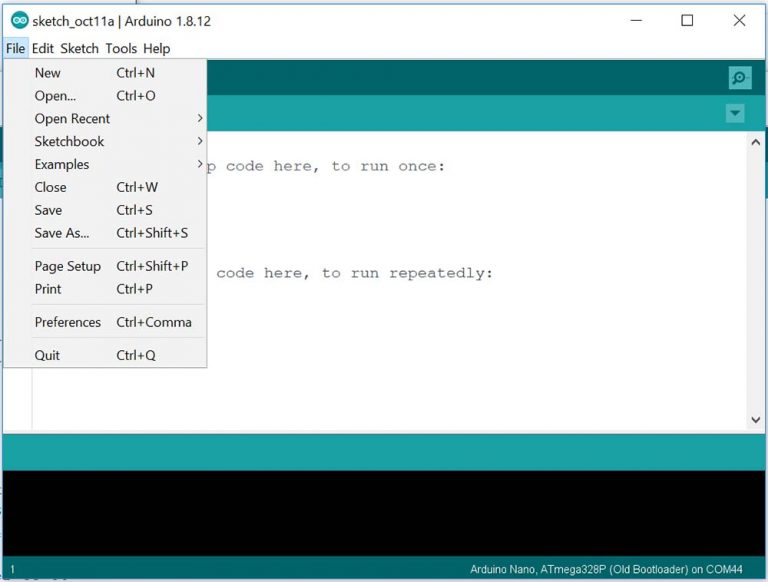Click the 'to run once:' comment text

[x=388, y=166]
